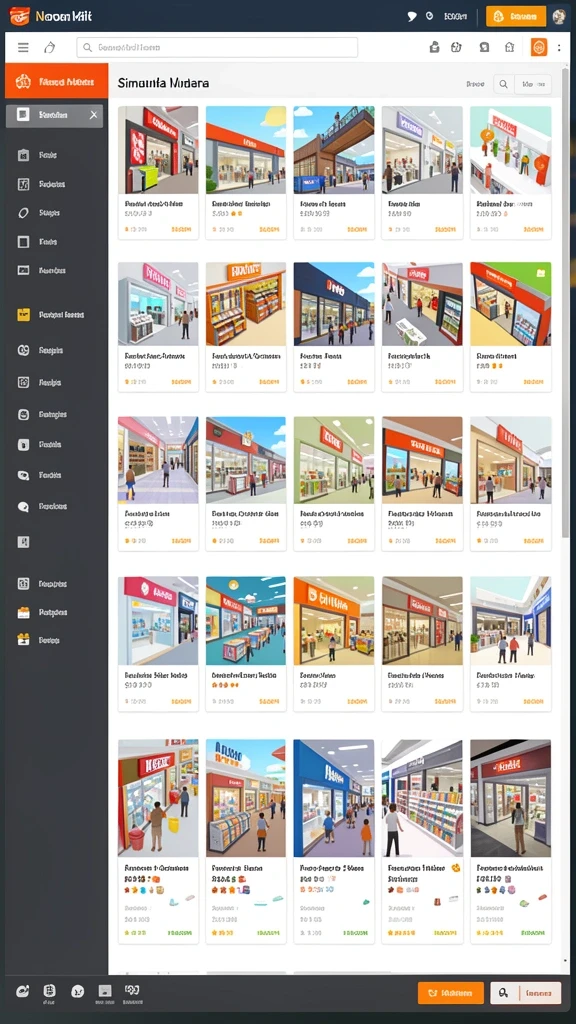Open the teal-floored mall thumbnail

click(x=246, y=620)
